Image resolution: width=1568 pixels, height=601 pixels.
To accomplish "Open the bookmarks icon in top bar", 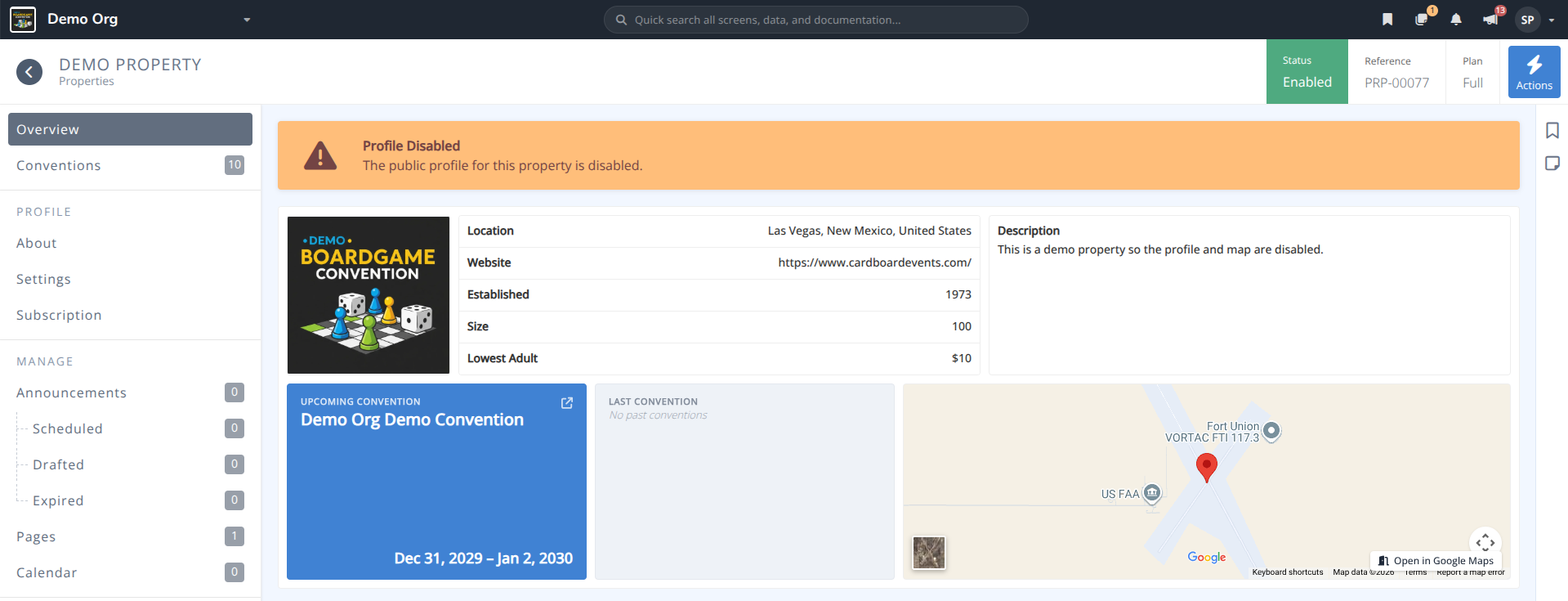I will 1387,20.
